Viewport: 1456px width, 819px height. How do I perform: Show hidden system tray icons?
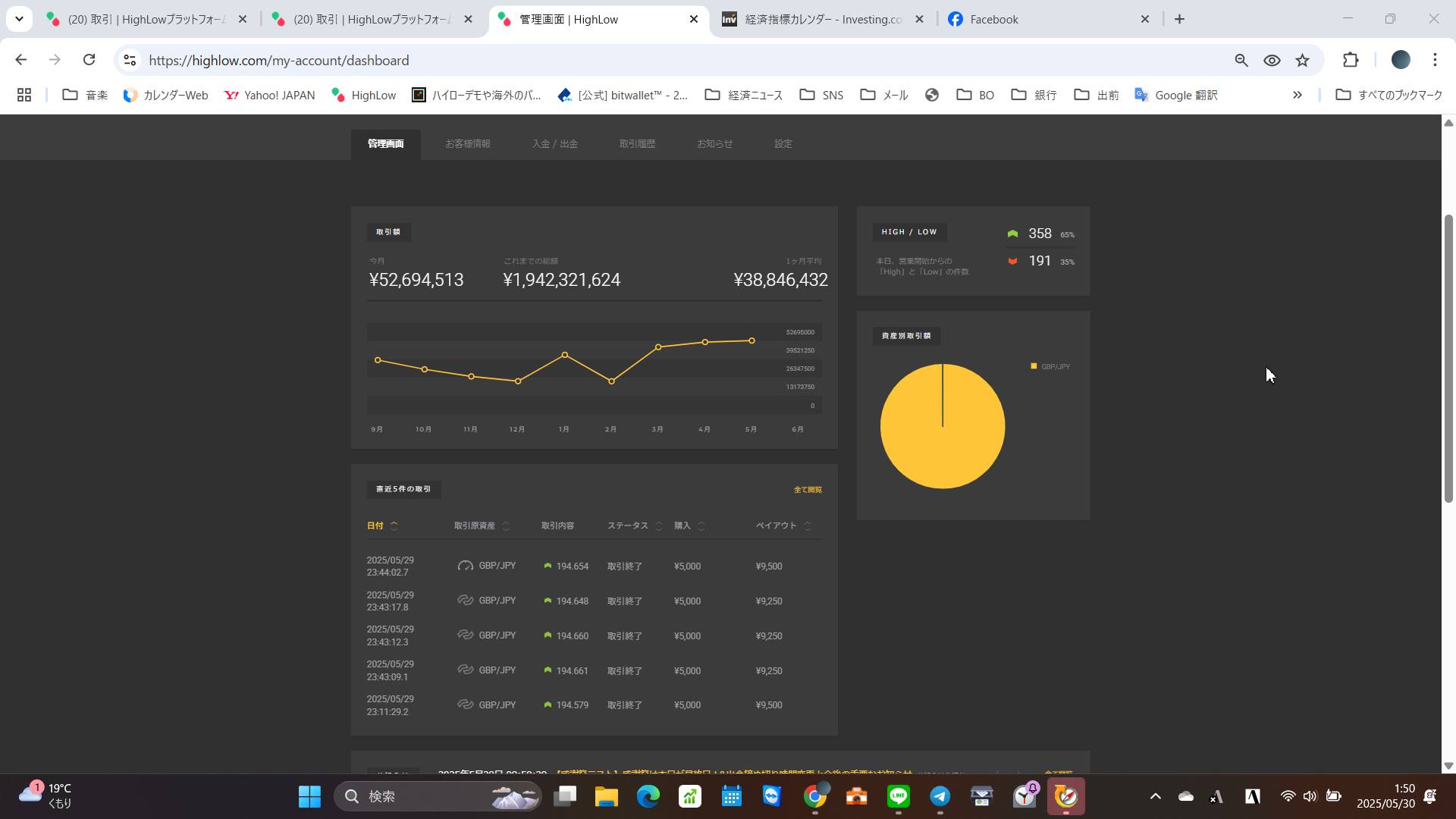[1155, 796]
